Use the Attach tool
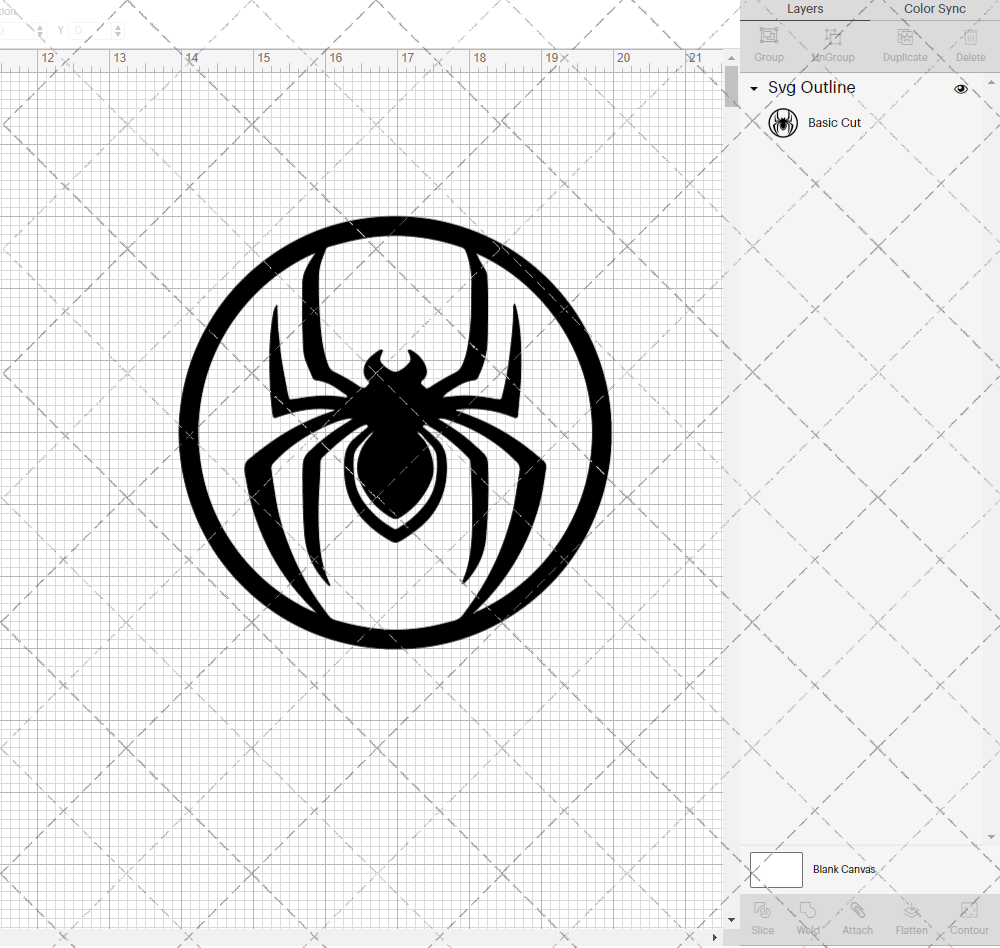The height and width of the screenshot is (948, 1000). click(857, 918)
